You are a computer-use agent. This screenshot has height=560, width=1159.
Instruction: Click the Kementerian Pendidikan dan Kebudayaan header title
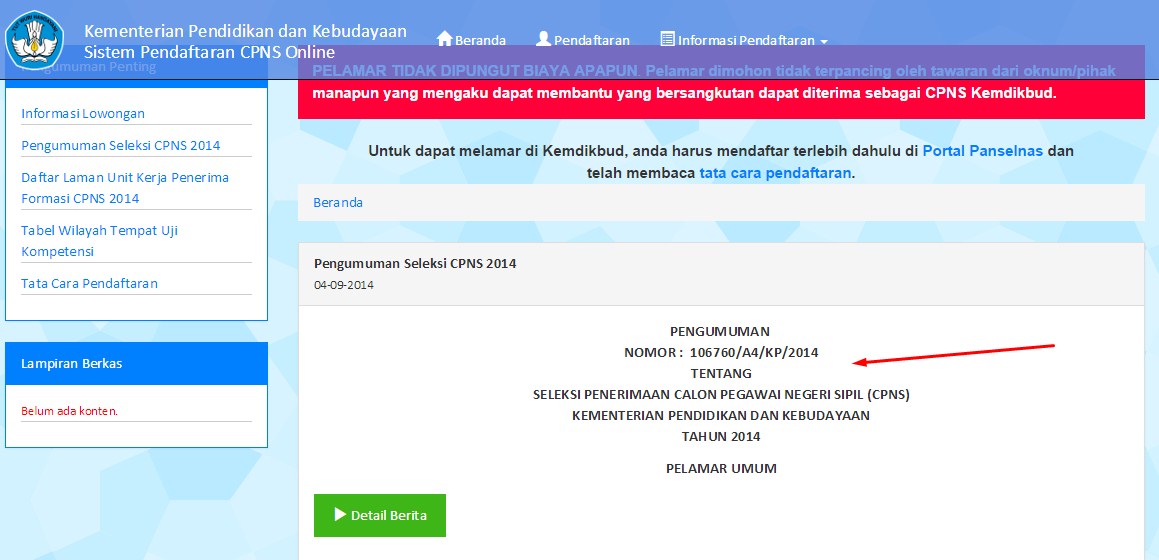point(245,31)
